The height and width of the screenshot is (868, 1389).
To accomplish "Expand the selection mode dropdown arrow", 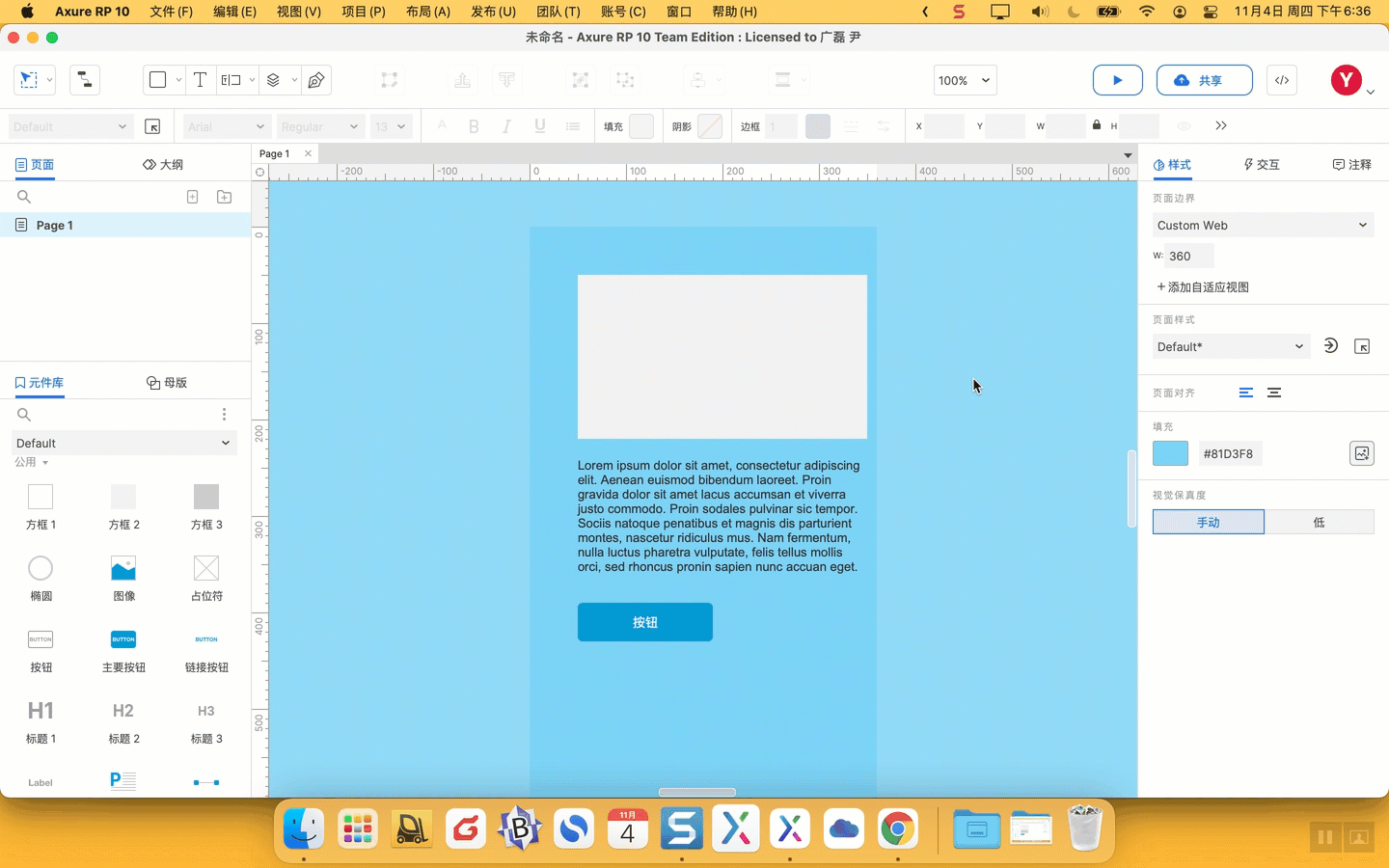I will (50, 80).
